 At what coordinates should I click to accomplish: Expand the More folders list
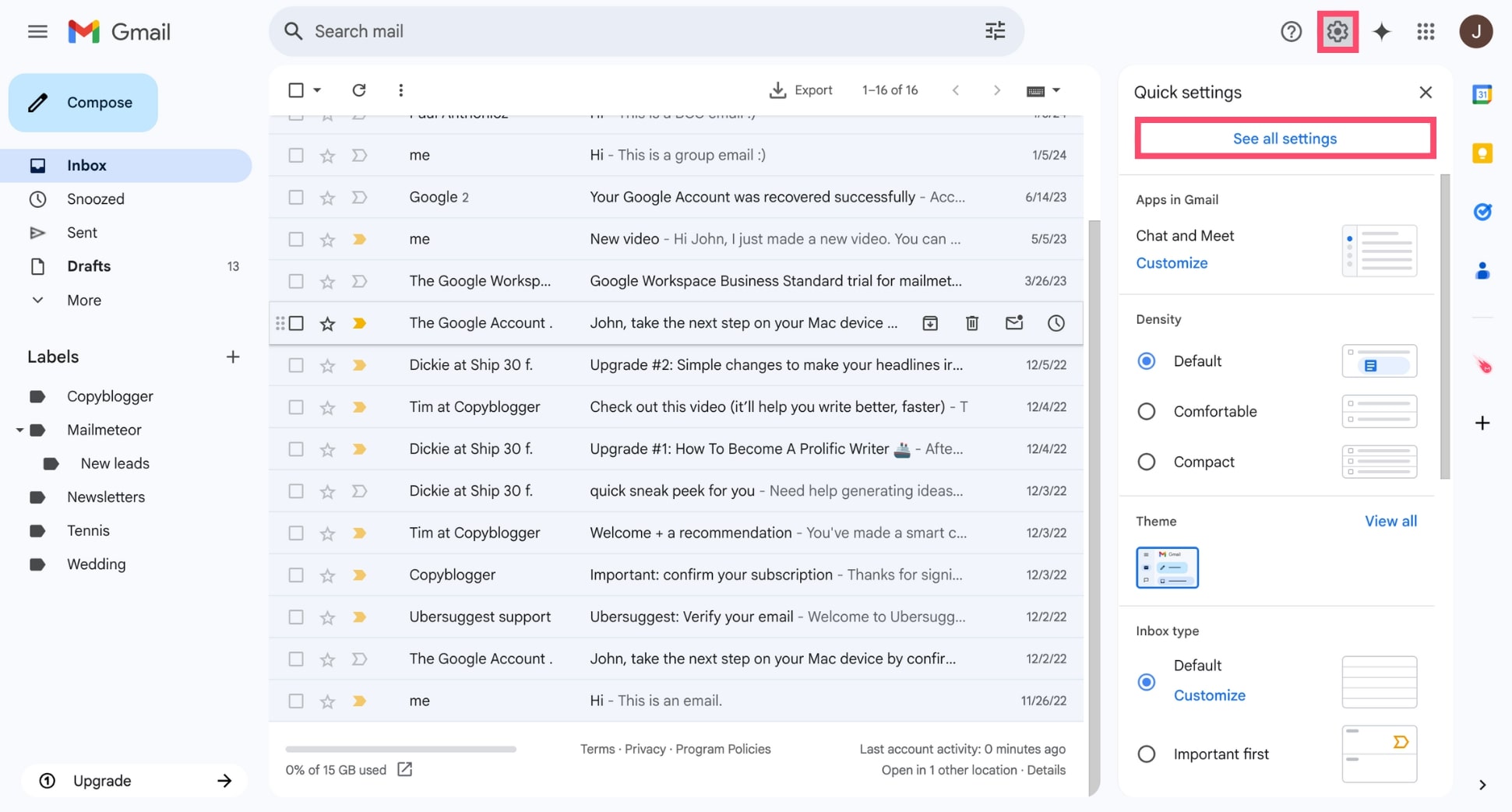(x=84, y=301)
